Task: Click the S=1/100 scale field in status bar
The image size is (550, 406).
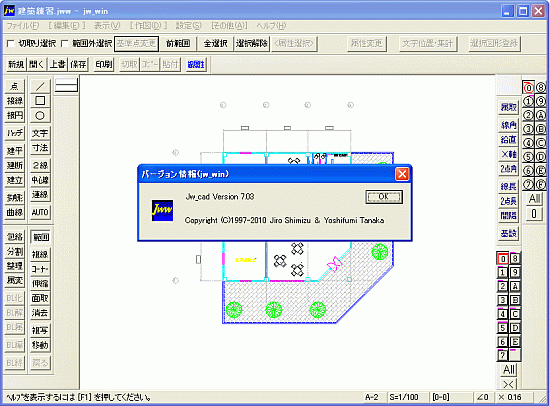Action: [404, 397]
